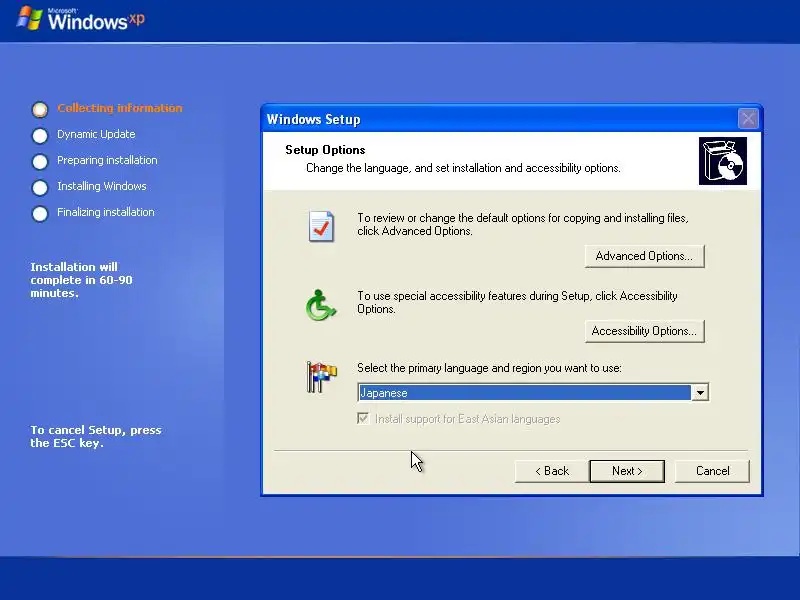The height and width of the screenshot is (600, 800).
Task: Click the green accessibility wheelchair icon
Action: point(321,305)
